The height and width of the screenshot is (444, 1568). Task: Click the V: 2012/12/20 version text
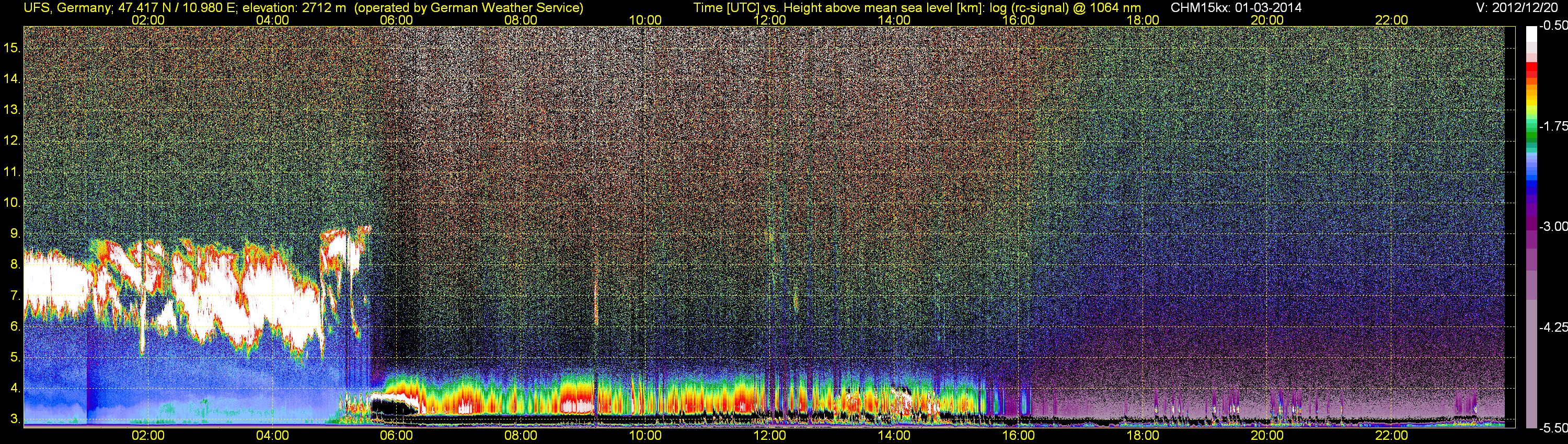click(x=1519, y=8)
